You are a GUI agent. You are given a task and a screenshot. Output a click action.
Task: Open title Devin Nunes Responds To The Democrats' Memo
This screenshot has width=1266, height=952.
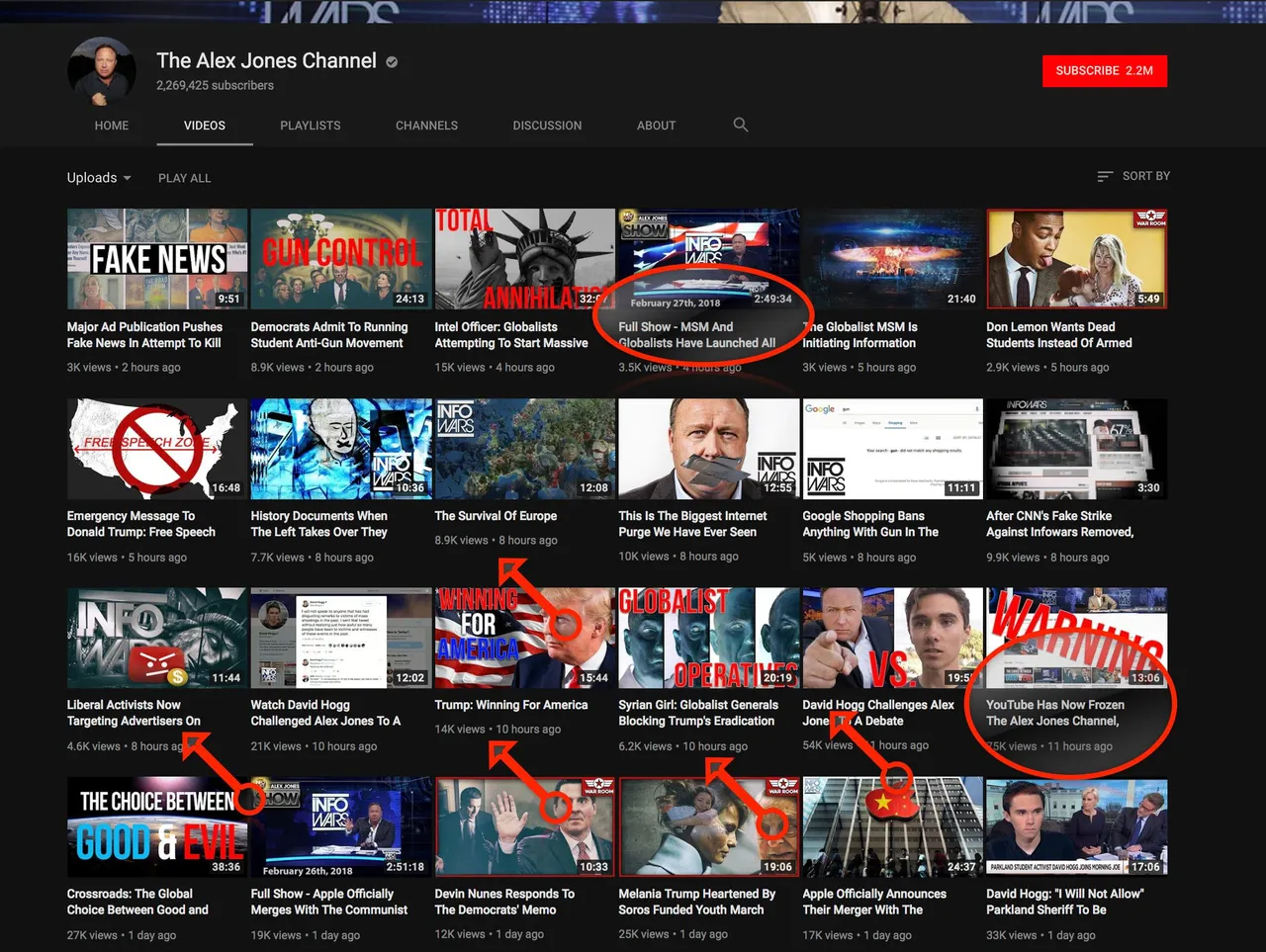[x=504, y=902]
